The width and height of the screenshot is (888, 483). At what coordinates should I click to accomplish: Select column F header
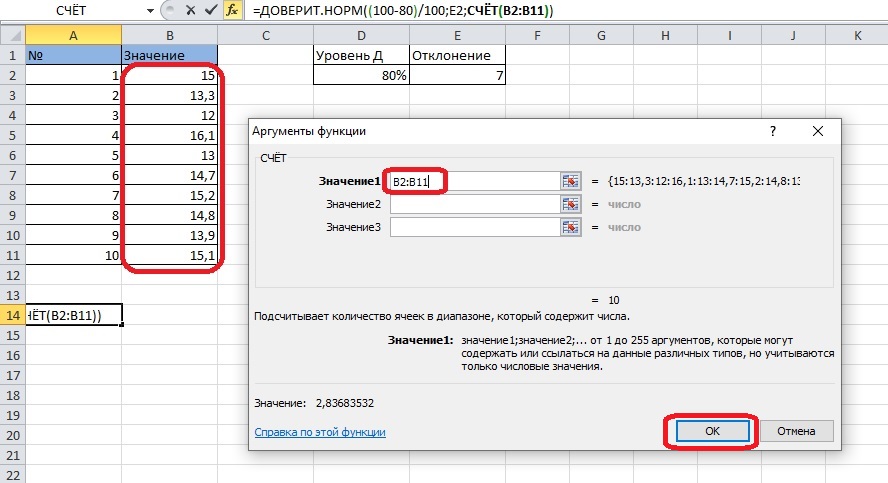point(537,36)
